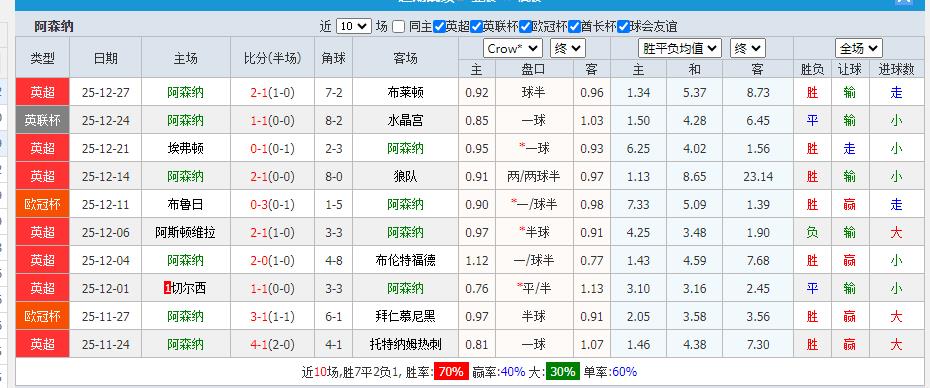
Task: Select the 阿森纳 team heading
Action: 54,27
